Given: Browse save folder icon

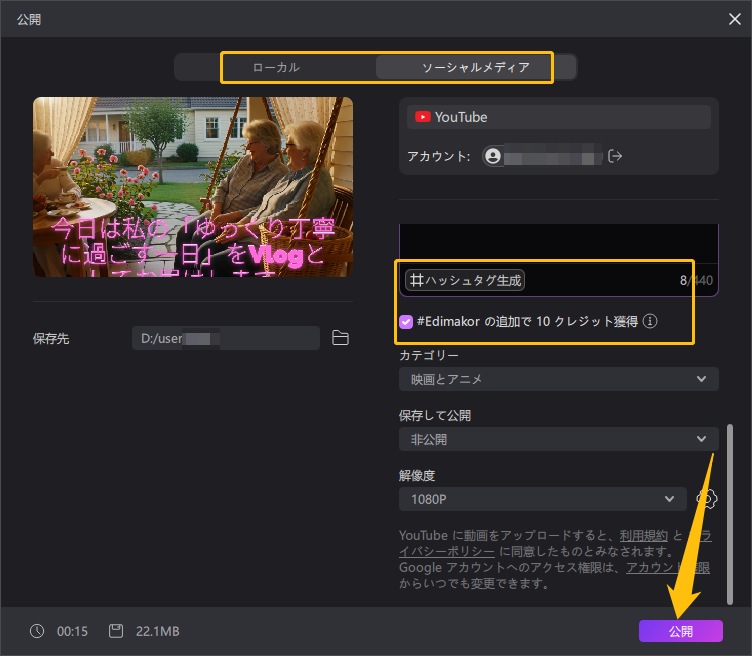Looking at the screenshot, I should pos(340,338).
